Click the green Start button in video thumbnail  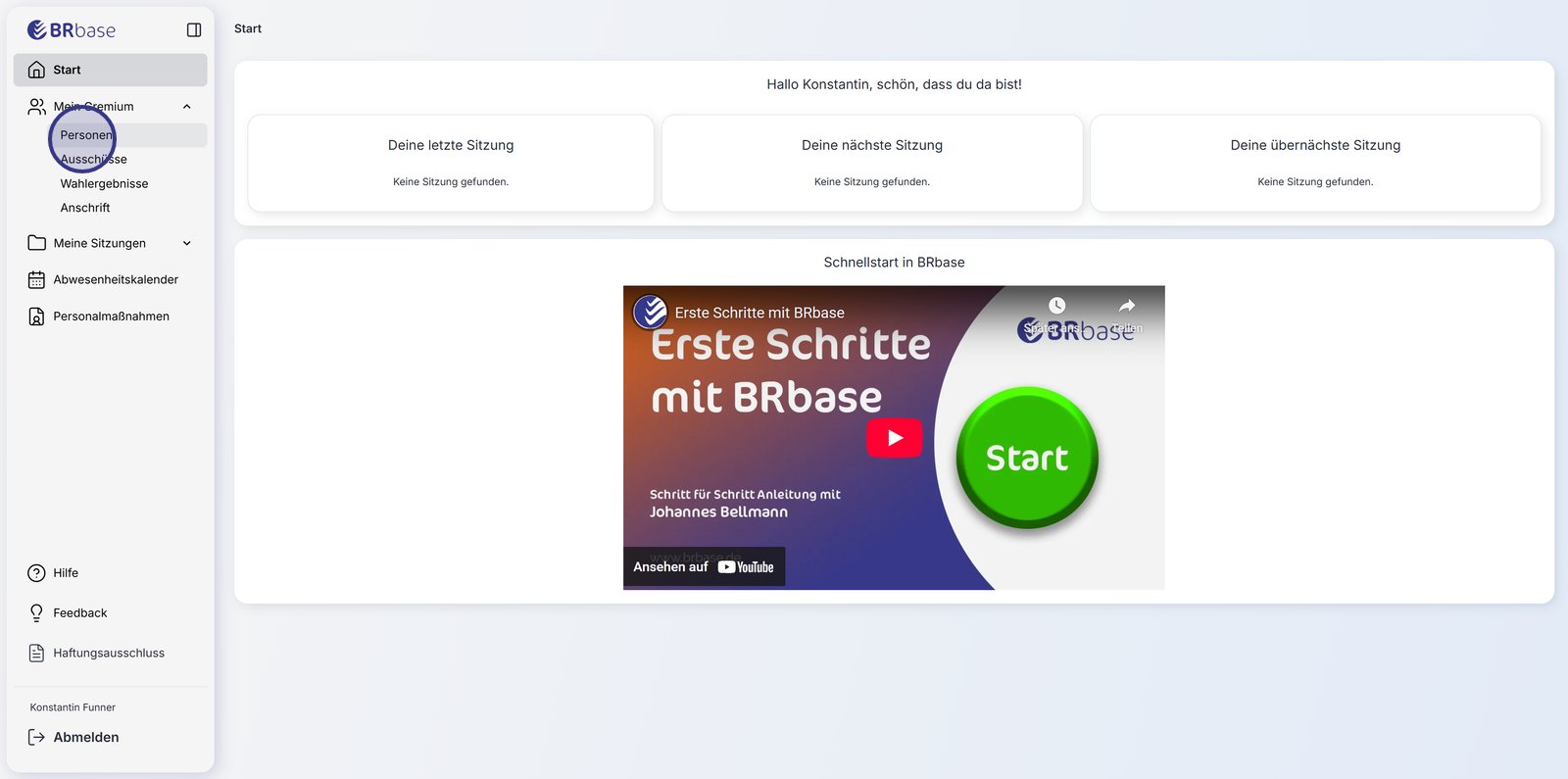[x=1027, y=458]
